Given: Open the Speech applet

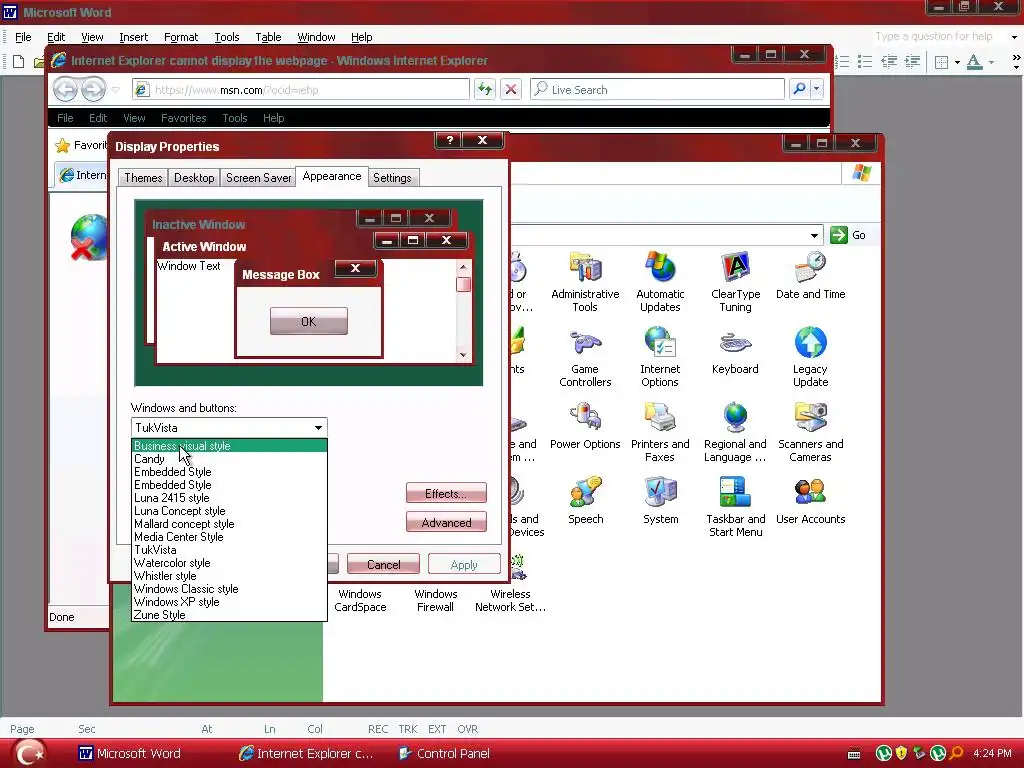Looking at the screenshot, I should [585, 501].
